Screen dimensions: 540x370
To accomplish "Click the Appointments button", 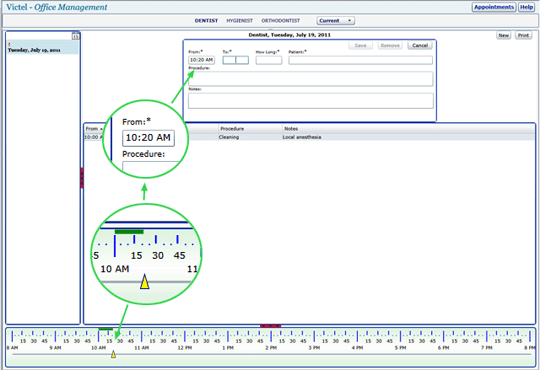I will pos(494,7).
